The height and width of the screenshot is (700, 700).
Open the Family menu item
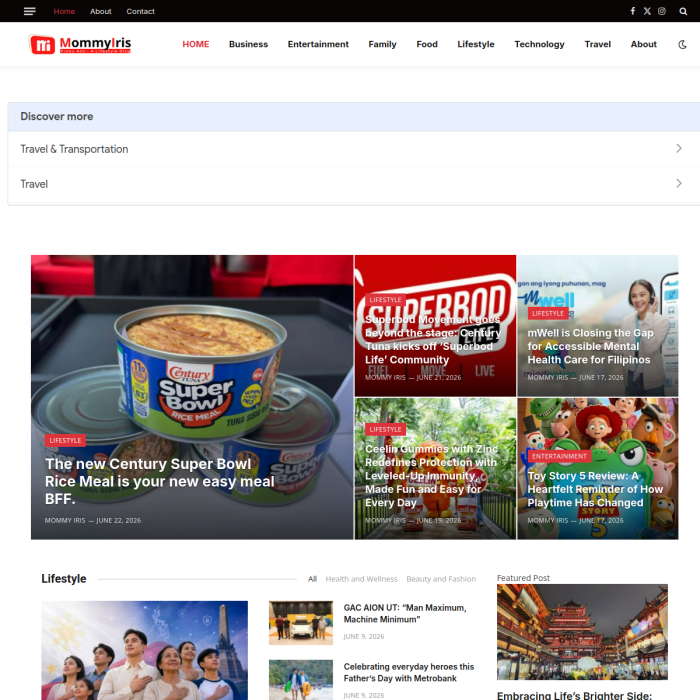click(382, 44)
